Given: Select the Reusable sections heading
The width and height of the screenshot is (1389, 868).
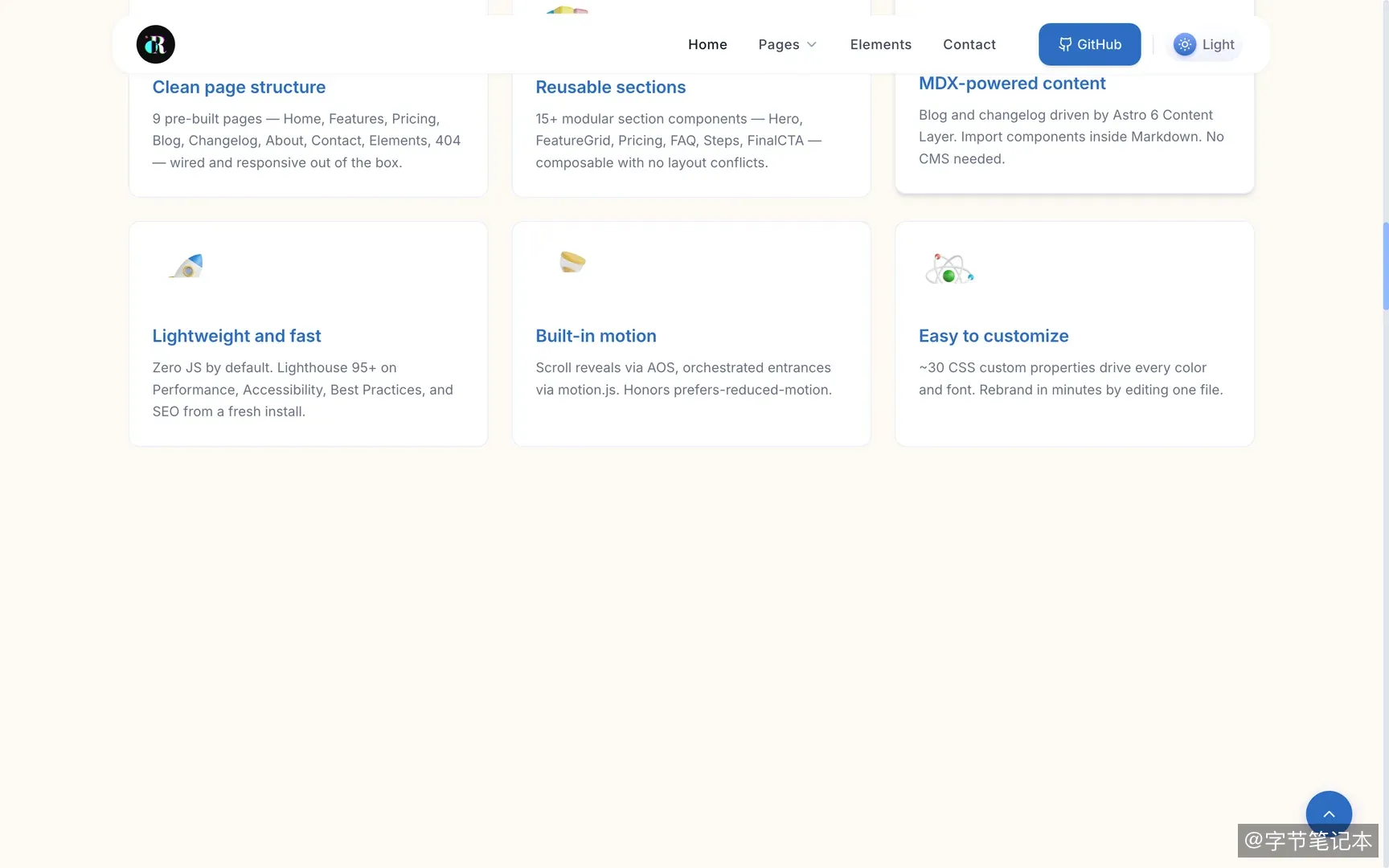Looking at the screenshot, I should tap(610, 87).
